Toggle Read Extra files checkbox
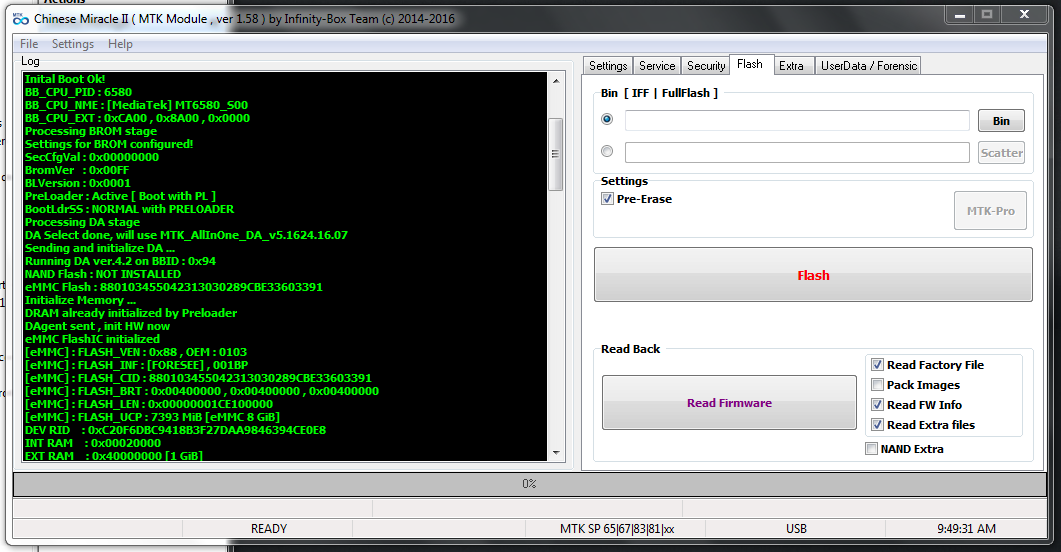This screenshot has width=1061, height=552. coord(877,425)
